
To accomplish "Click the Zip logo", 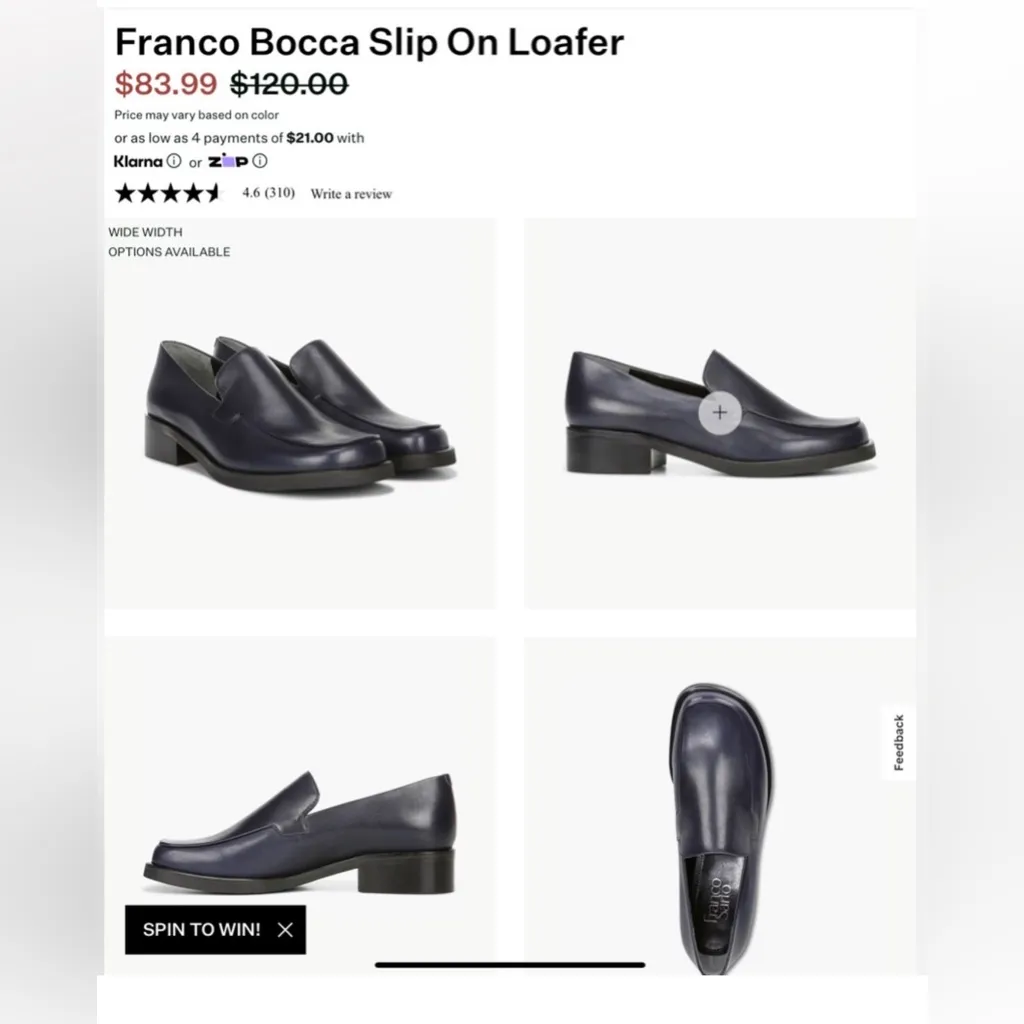I will tap(227, 160).
